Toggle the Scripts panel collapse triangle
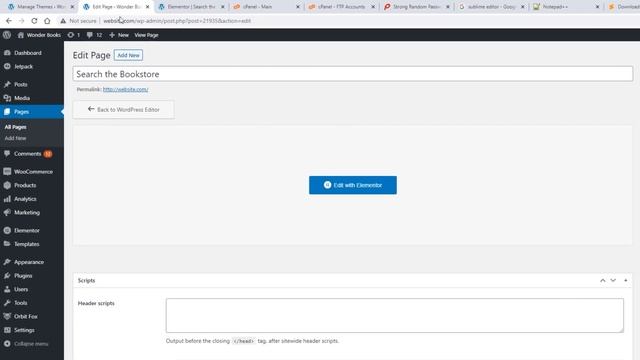640x360 pixels. tap(625, 280)
